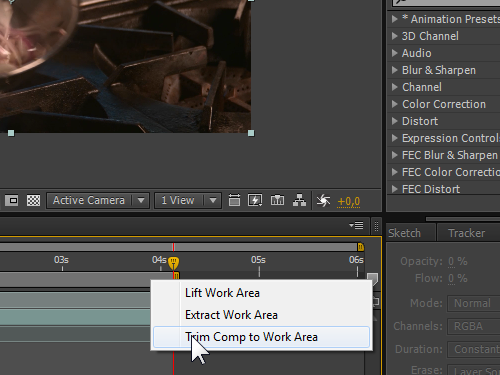Expand the Audio effects category

coord(395,53)
